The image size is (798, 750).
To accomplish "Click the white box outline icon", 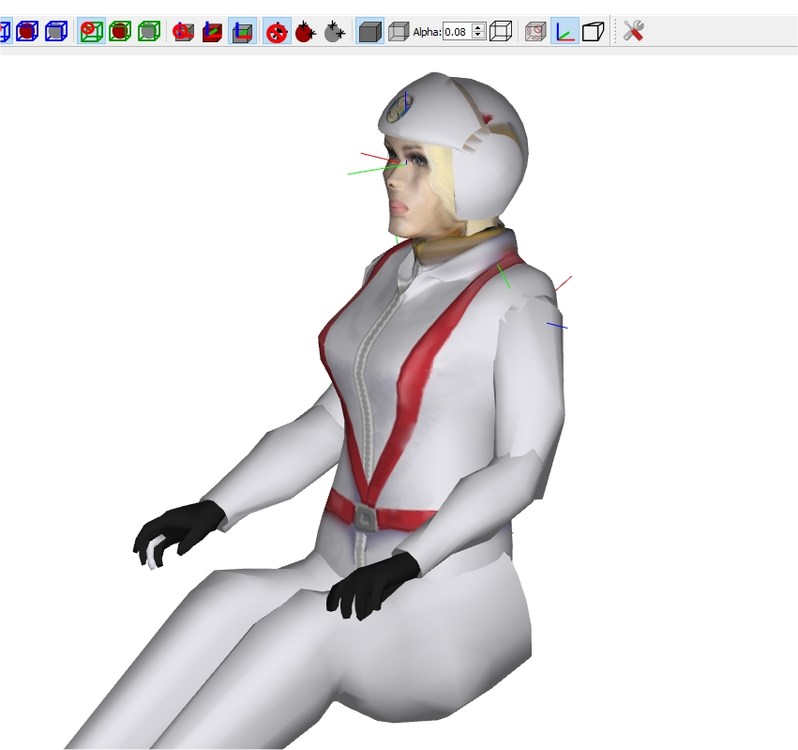I will 593,32.
